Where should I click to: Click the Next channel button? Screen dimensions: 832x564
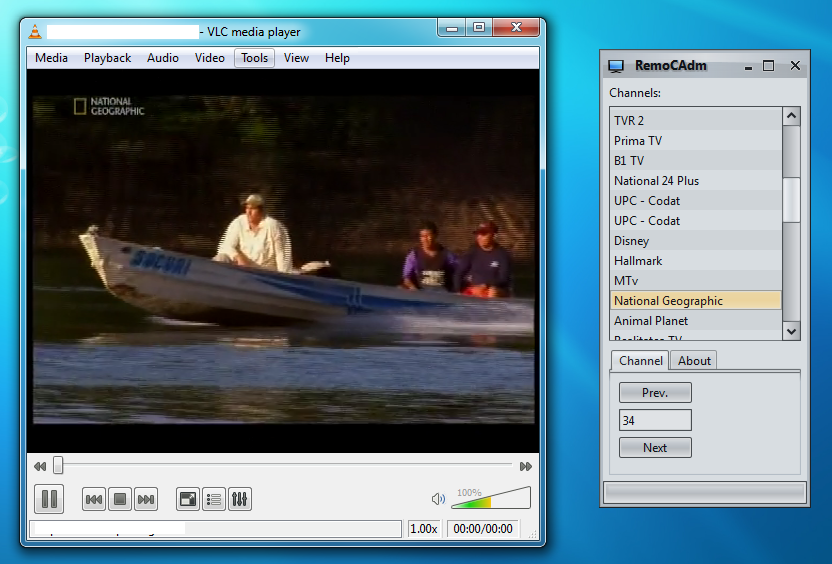tap(655, 447)
